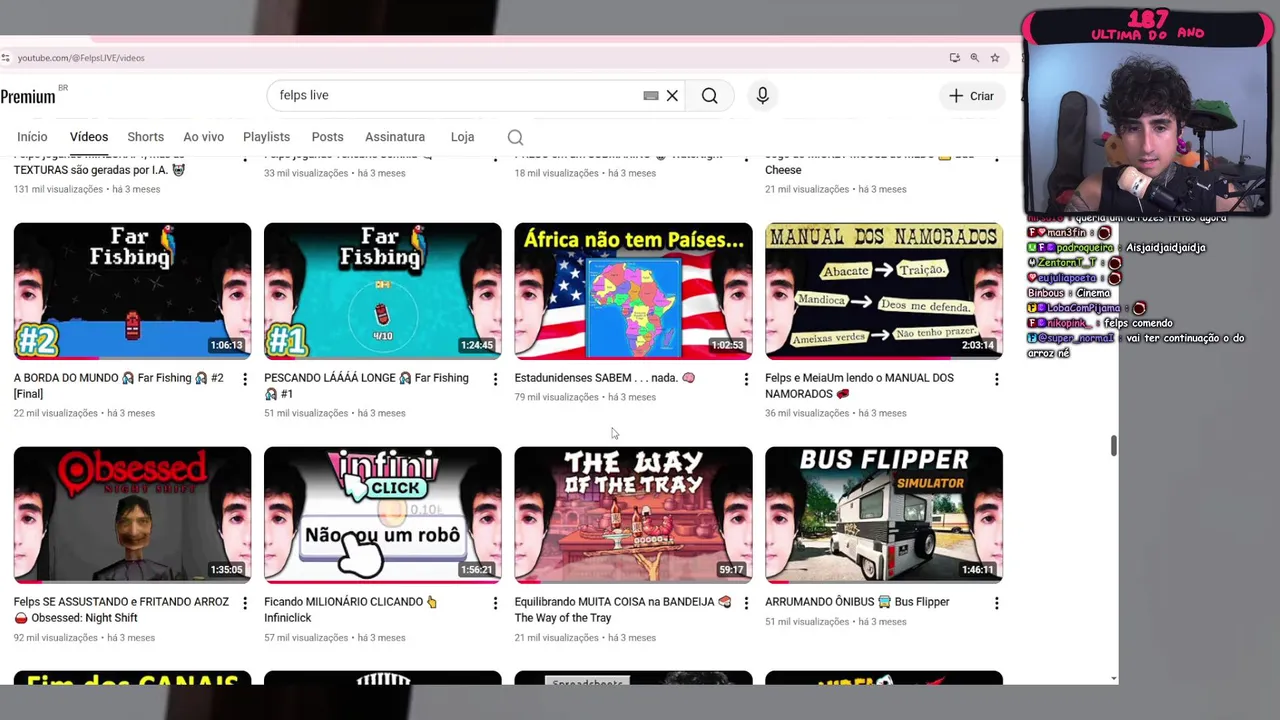Open the menu for MANUAL DOS NAMORADOS video
Viewport: 1280px width, 720px height.
click(x=996, y=379)
